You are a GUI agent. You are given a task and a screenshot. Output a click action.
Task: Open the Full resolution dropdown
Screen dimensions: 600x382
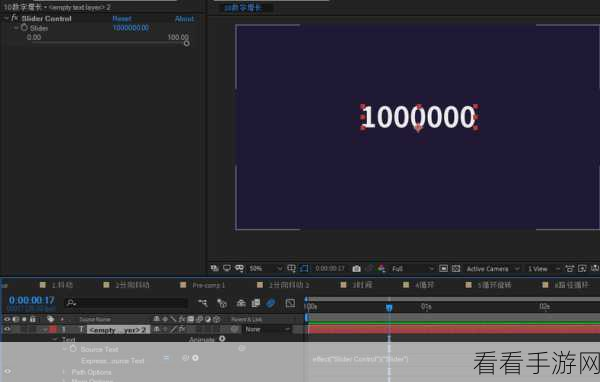(412, 269)
